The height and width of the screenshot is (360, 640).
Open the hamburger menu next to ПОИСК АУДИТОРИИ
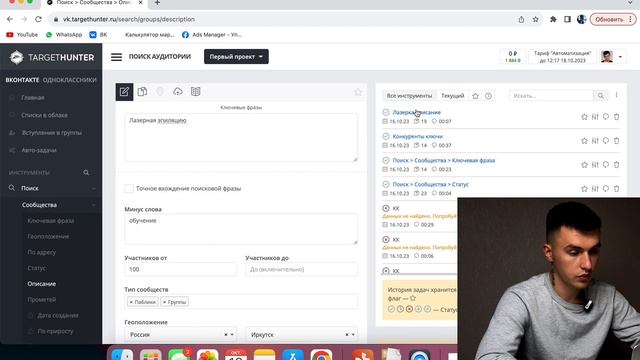[x=116, y=57]
